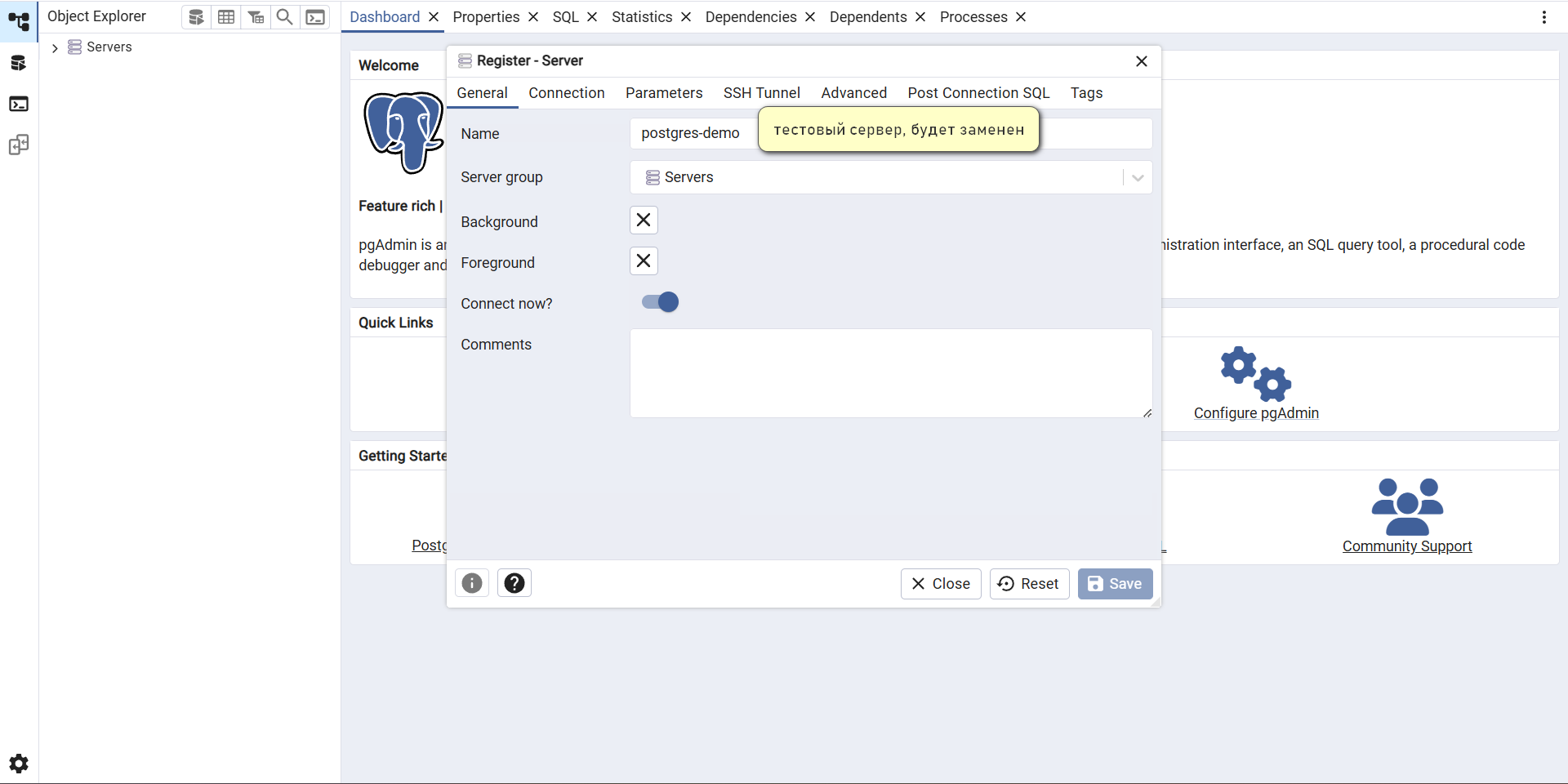Open the Server group dropdown arrow

click(1138, 178)
